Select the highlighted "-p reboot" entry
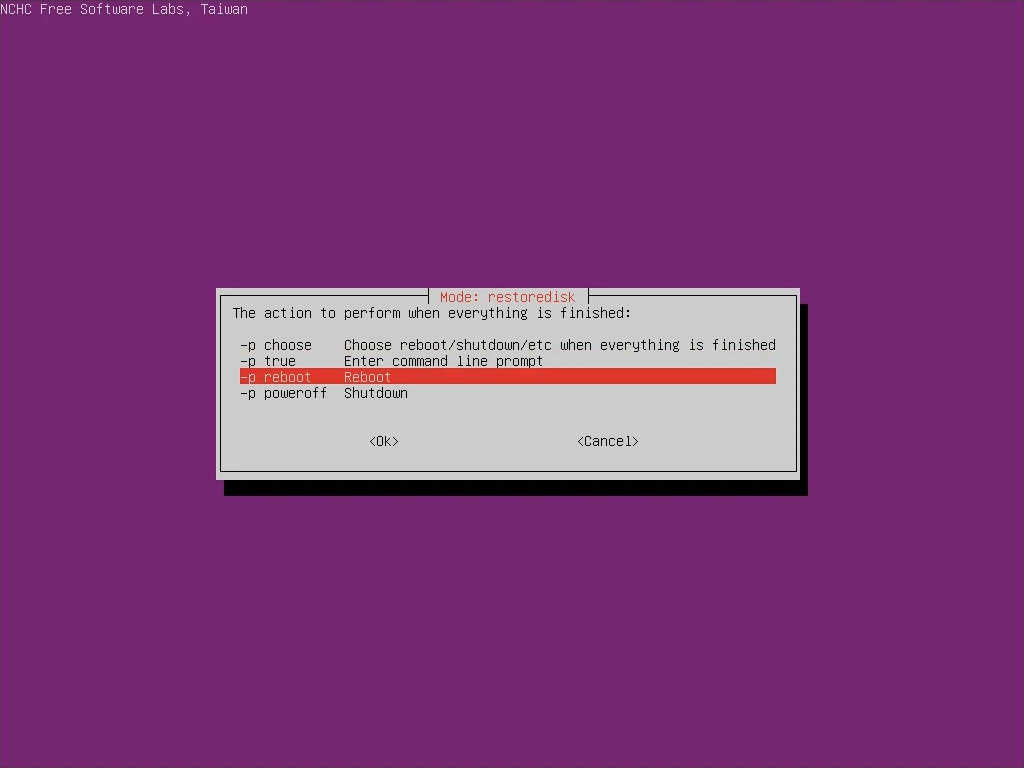Screen dimensions: 1024x768 point(276,377)
